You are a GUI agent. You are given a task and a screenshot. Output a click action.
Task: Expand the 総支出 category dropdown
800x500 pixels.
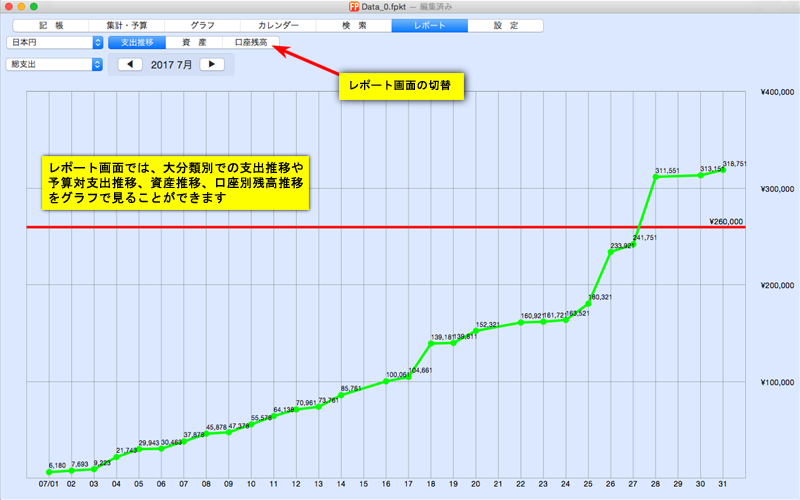tap(54, 64)
